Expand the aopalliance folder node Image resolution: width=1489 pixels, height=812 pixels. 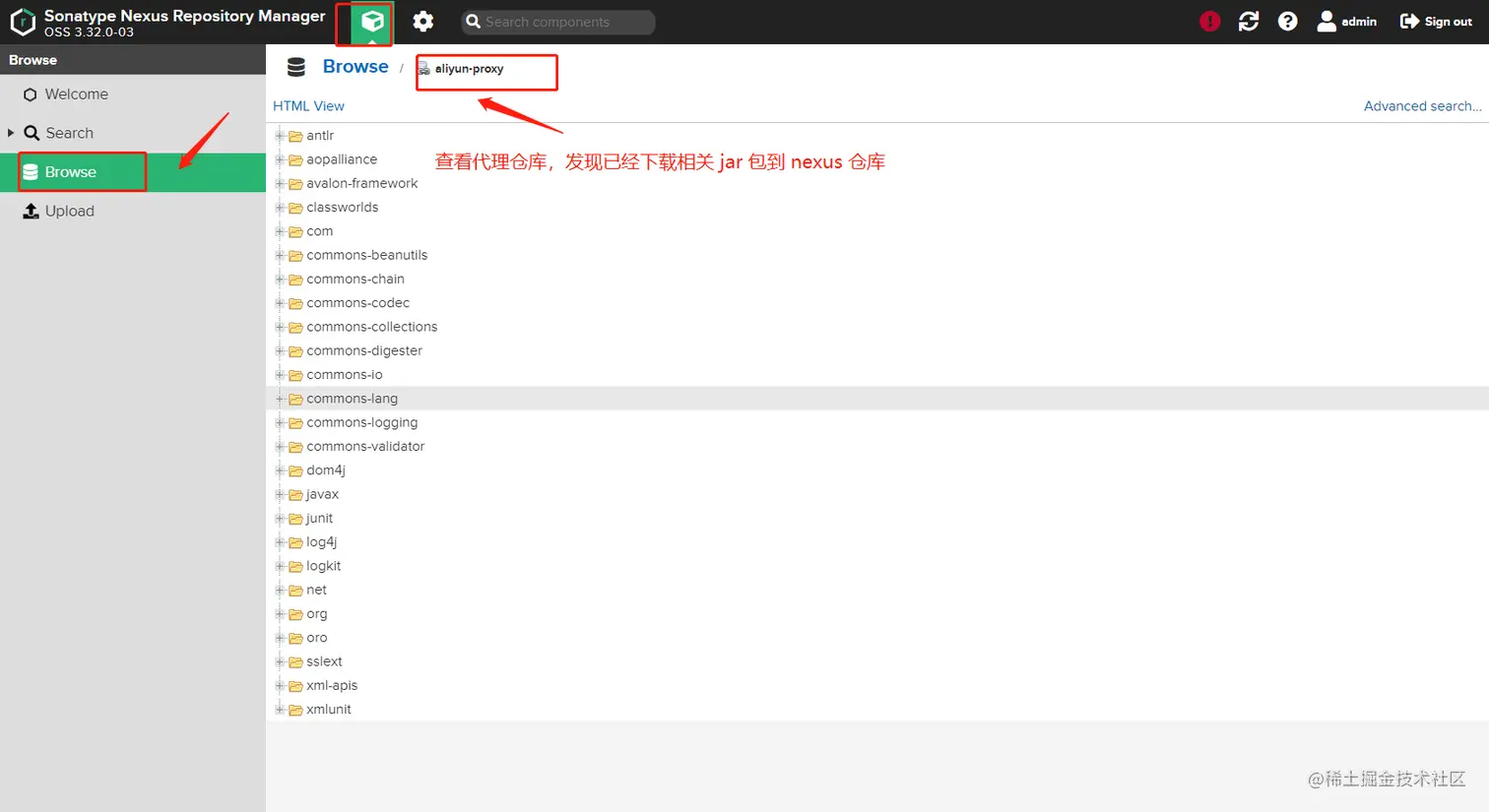coord(280,159)
